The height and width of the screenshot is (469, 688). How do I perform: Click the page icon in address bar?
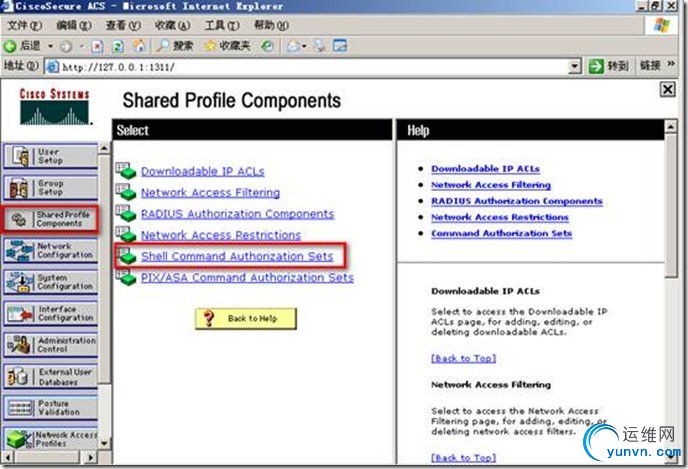click(x=53, y=67)
